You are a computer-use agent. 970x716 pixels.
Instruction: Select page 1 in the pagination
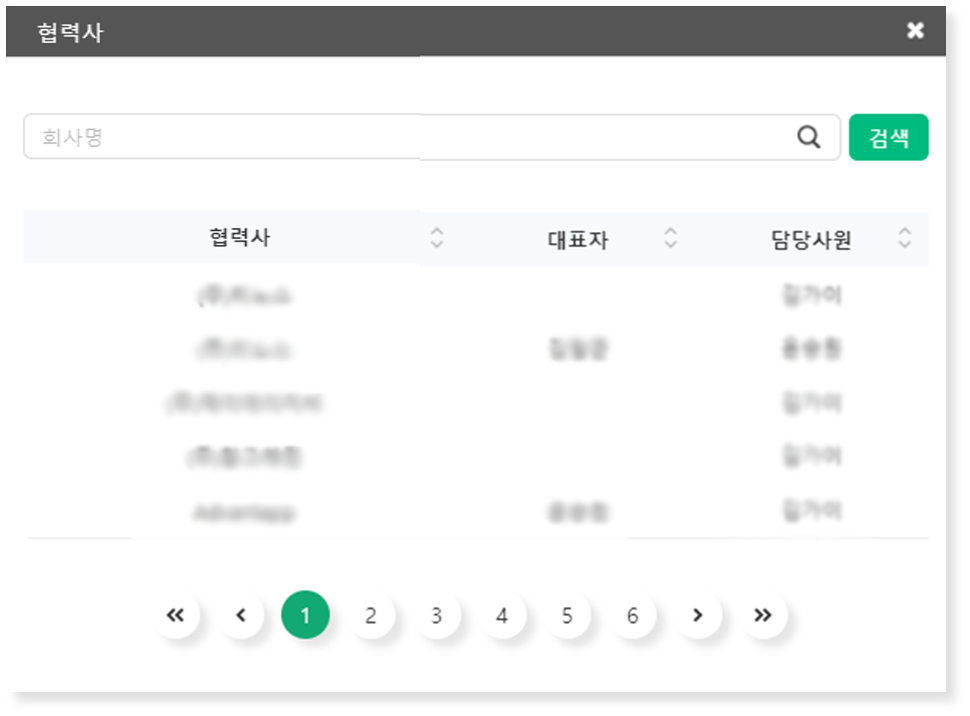pos(306,615)
